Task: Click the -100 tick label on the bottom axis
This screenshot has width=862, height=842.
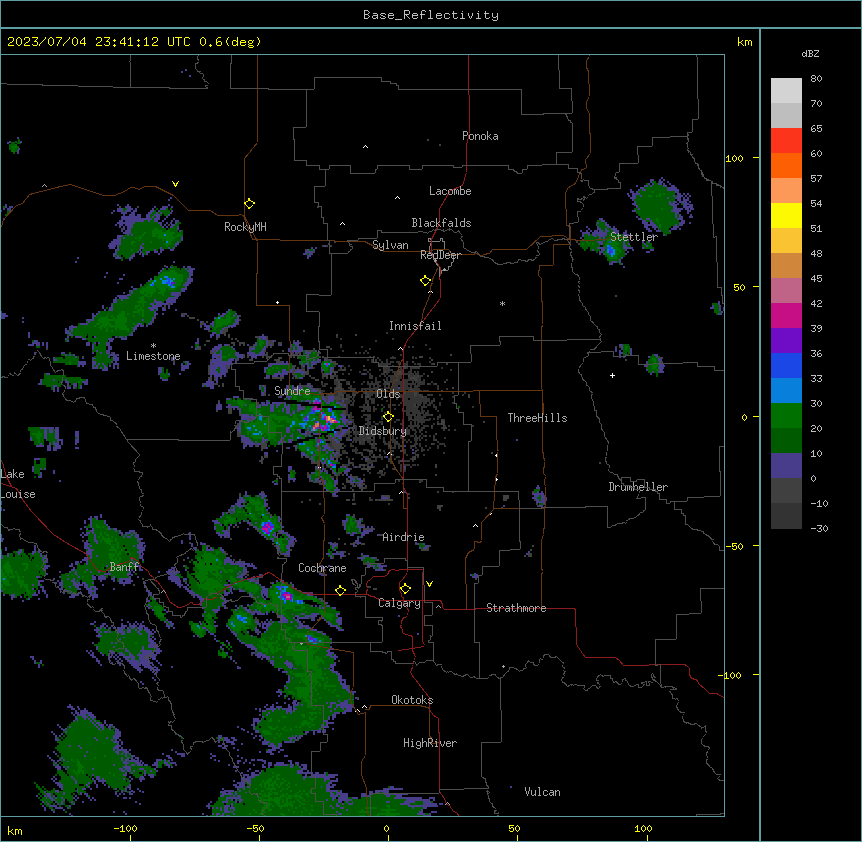Action: click(125, 829)
